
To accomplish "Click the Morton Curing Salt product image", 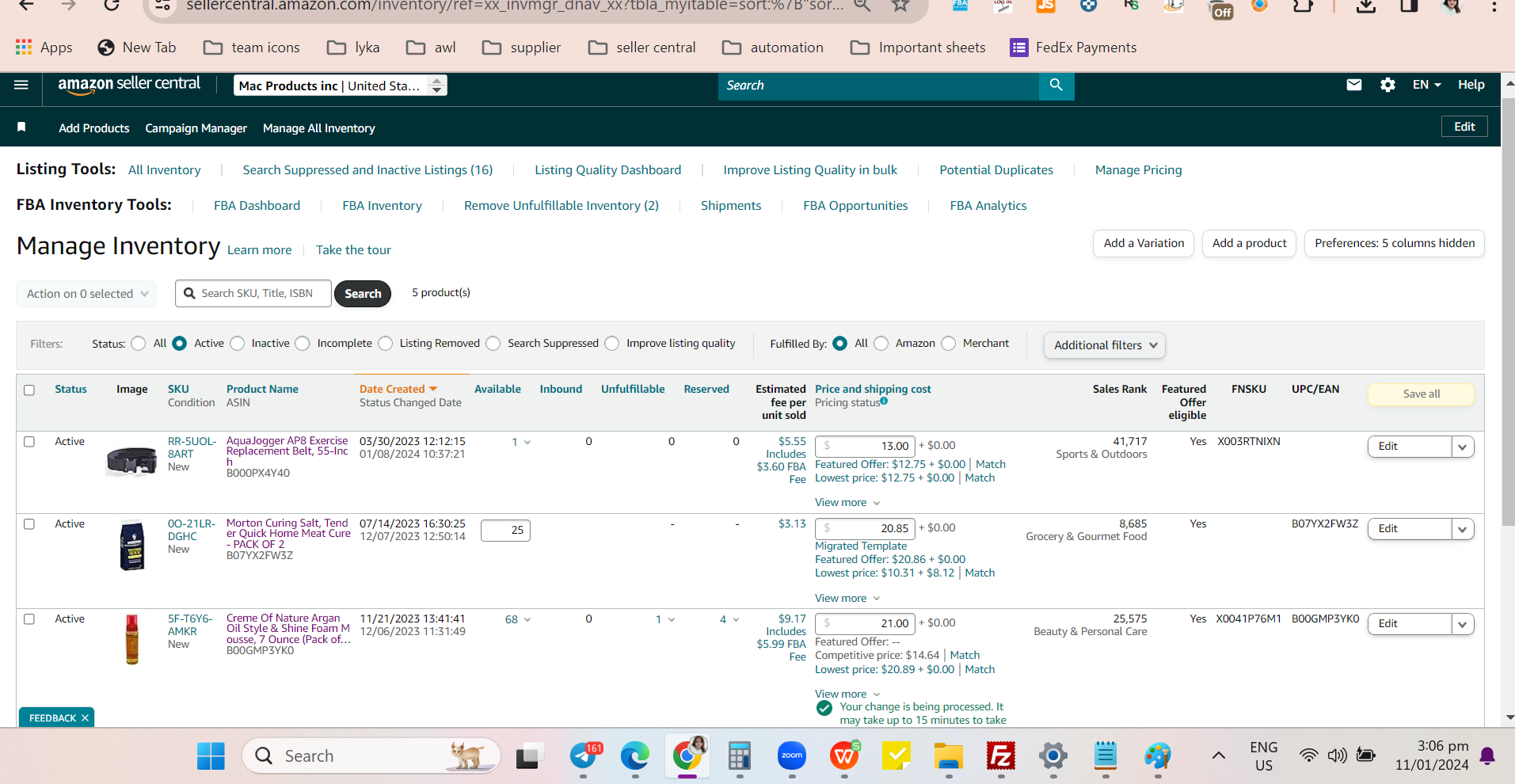I will pyautogui.click(x=132, y=545).
